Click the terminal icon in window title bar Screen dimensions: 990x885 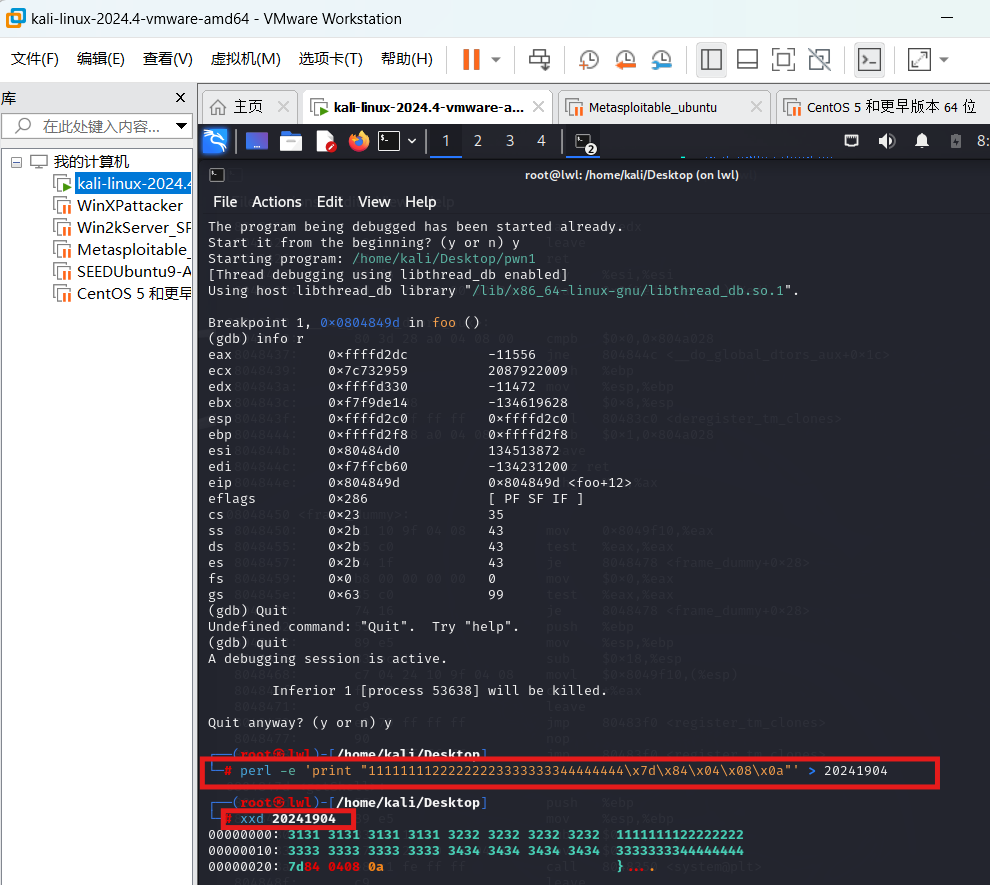tap(217, 175)
